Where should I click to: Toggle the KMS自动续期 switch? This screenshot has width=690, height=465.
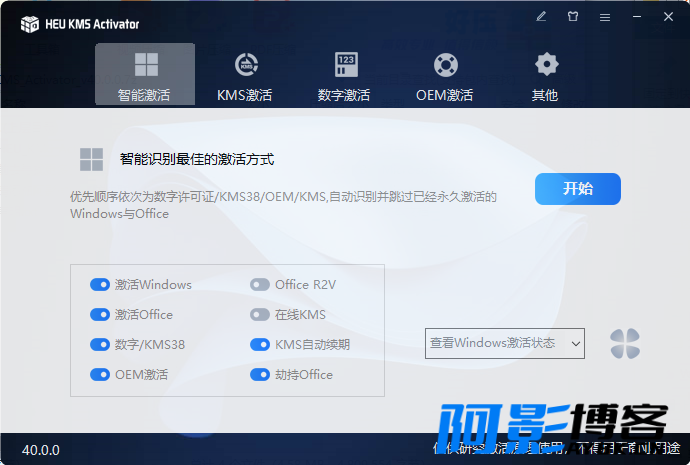coord(260,344)
